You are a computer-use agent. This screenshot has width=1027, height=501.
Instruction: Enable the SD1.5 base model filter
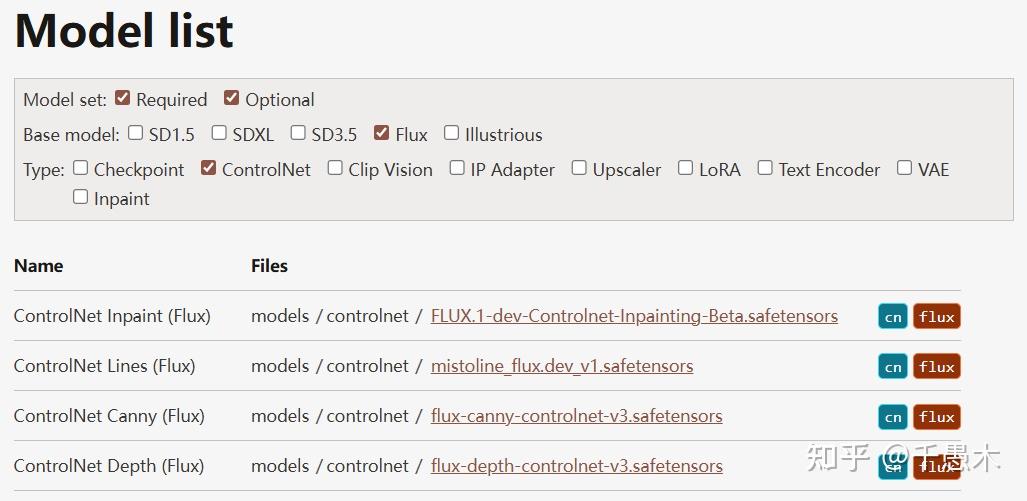click(x=136, y=133)
